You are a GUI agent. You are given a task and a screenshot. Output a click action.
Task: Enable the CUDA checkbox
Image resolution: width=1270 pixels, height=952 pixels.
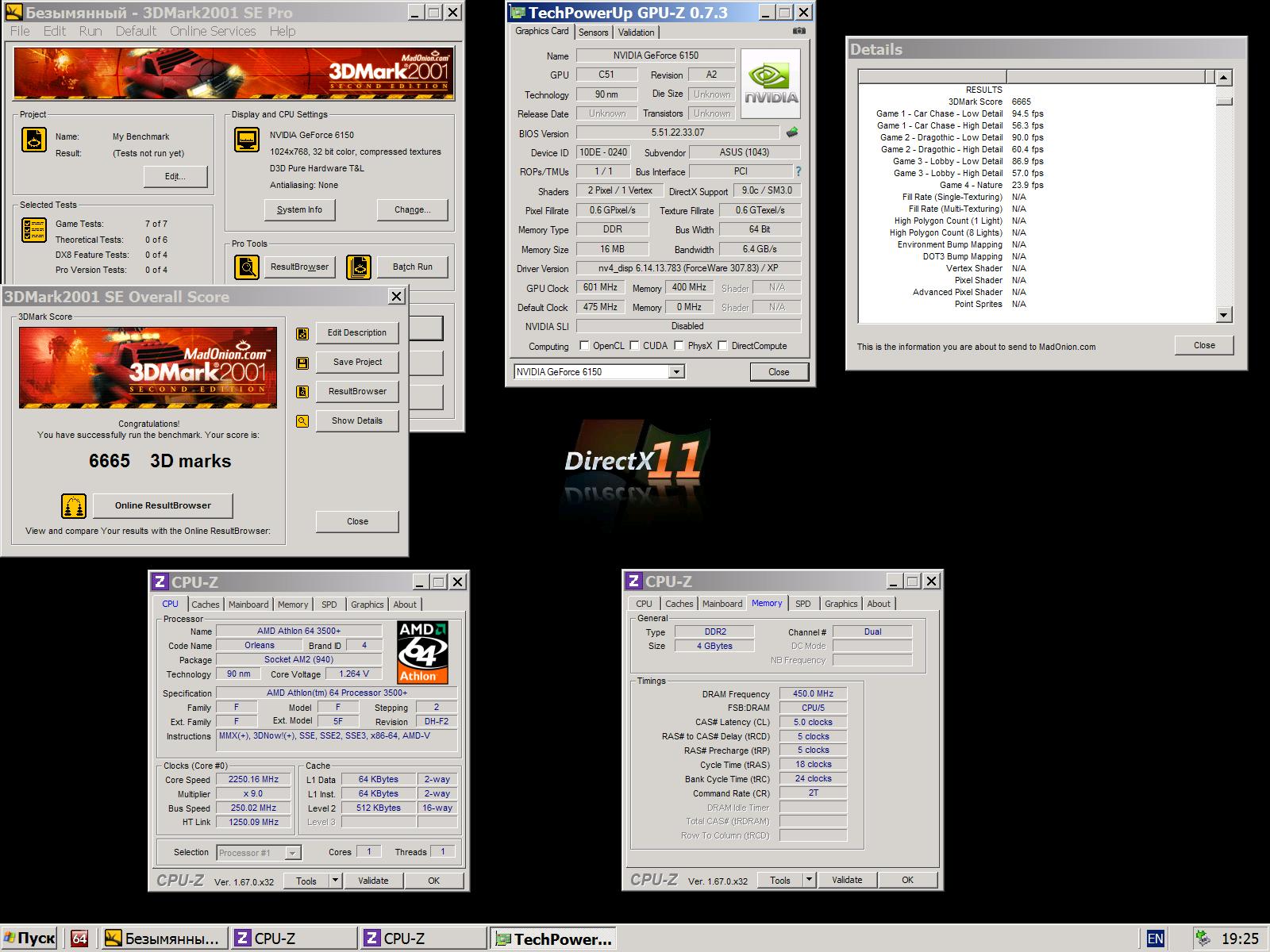(x=633, y=345)
